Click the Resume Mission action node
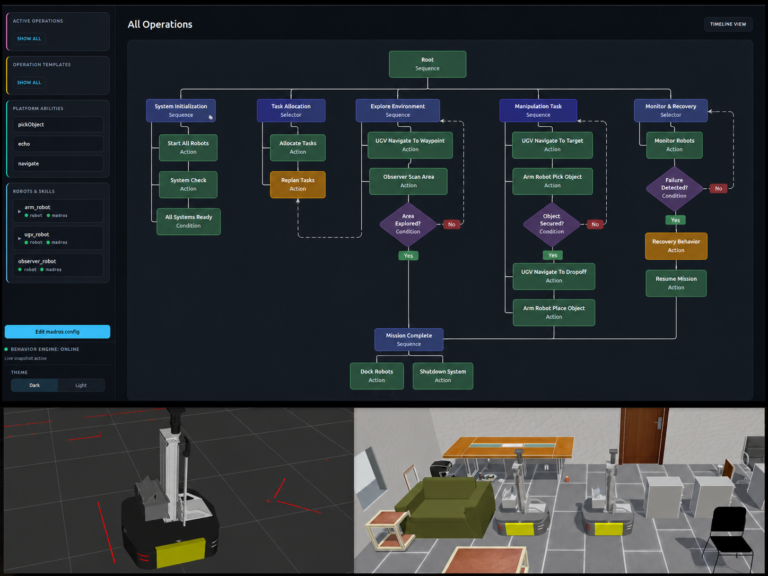The image size is (768, 576). point(676,283)
